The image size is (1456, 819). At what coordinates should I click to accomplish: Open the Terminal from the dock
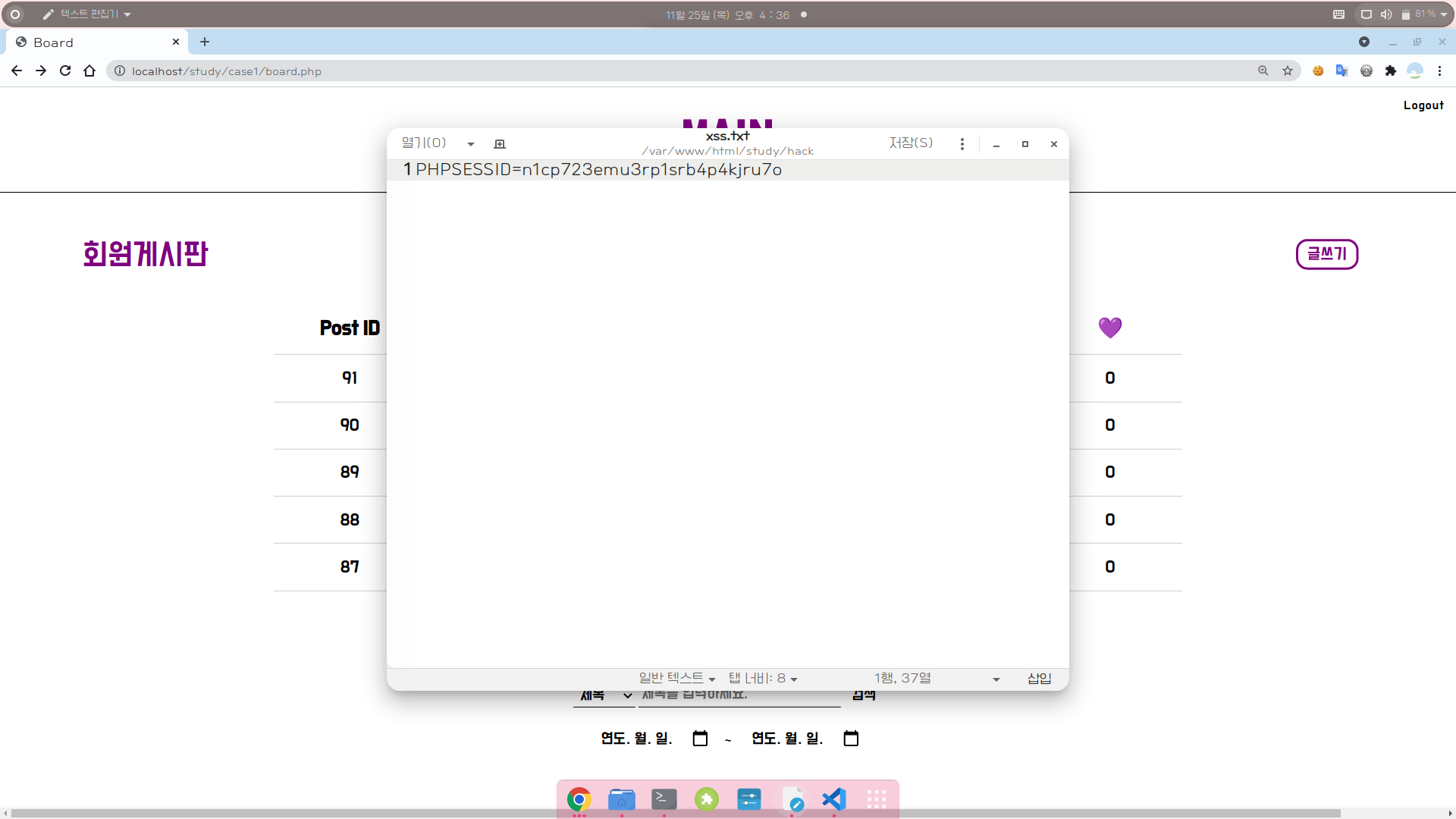pos(664,799)
